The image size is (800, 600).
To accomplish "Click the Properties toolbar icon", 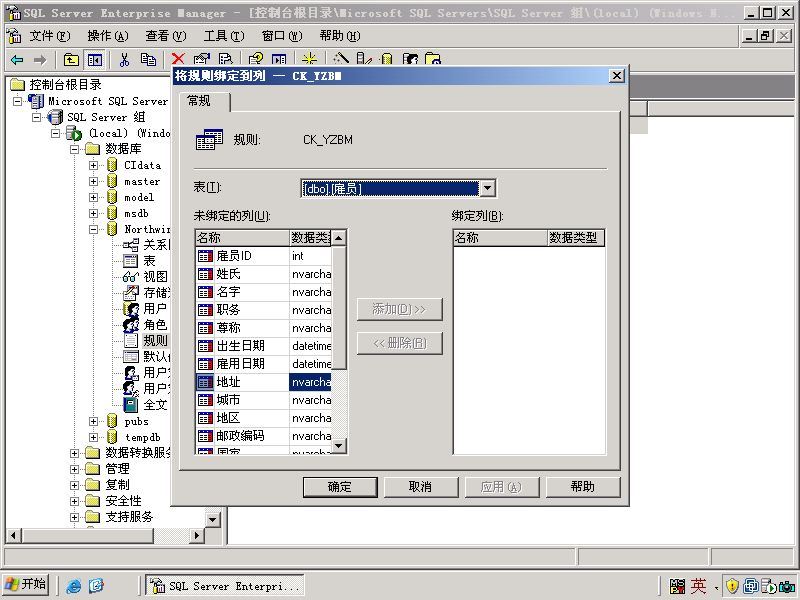I will click(202, 59).
